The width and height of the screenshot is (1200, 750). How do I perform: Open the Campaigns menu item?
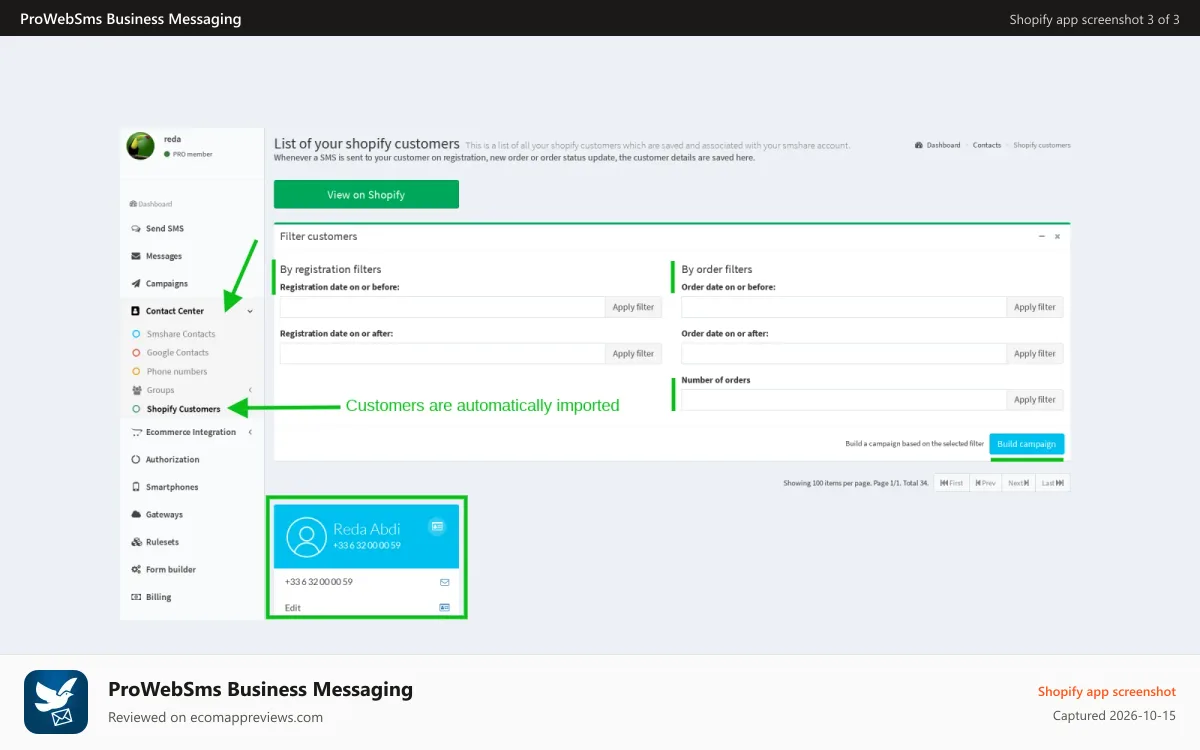click(x=167, y=284)
